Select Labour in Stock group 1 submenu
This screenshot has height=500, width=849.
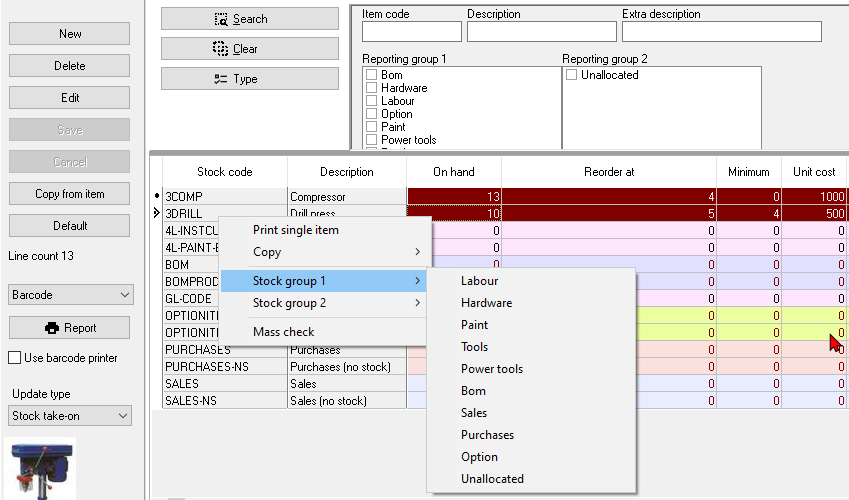531,281
